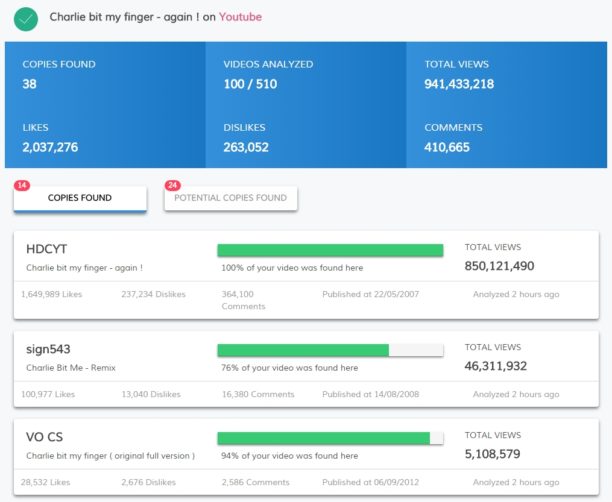Click the 94% match progress bar for VO CS
Viewport: 612px width, 502px height.
click(x=330, y=438)
